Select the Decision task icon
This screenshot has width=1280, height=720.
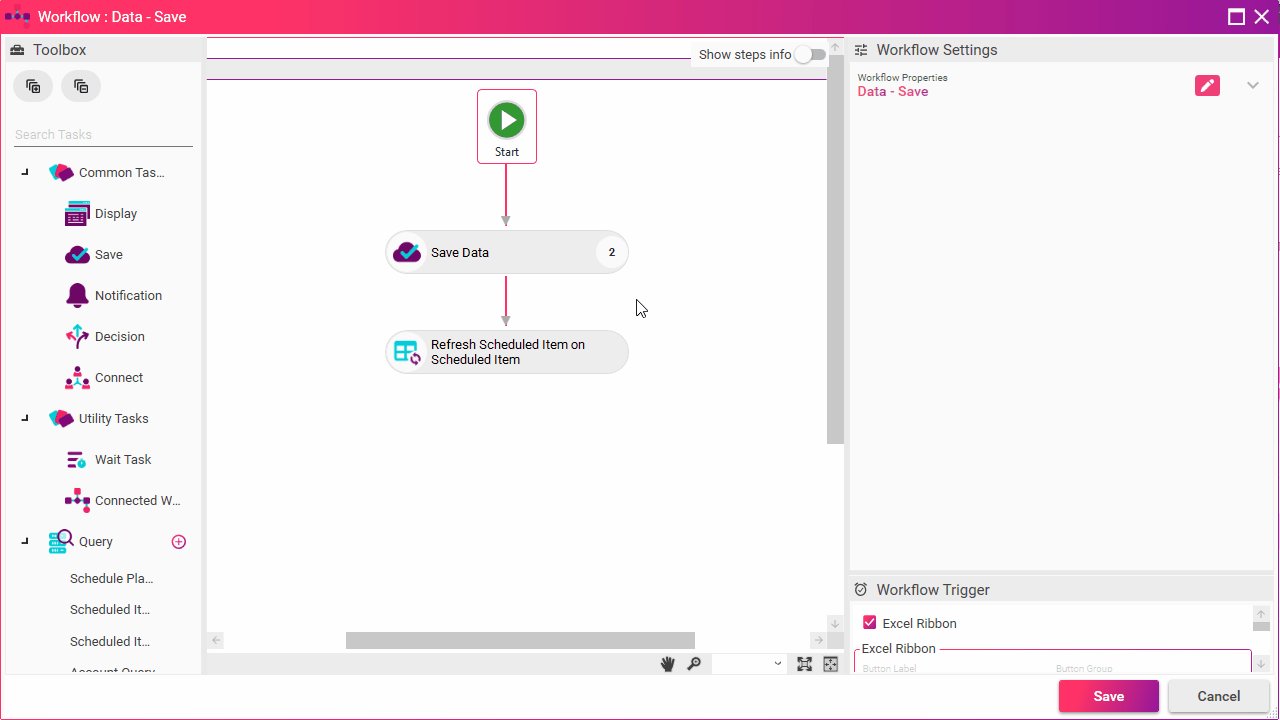[x=77, y=337]
